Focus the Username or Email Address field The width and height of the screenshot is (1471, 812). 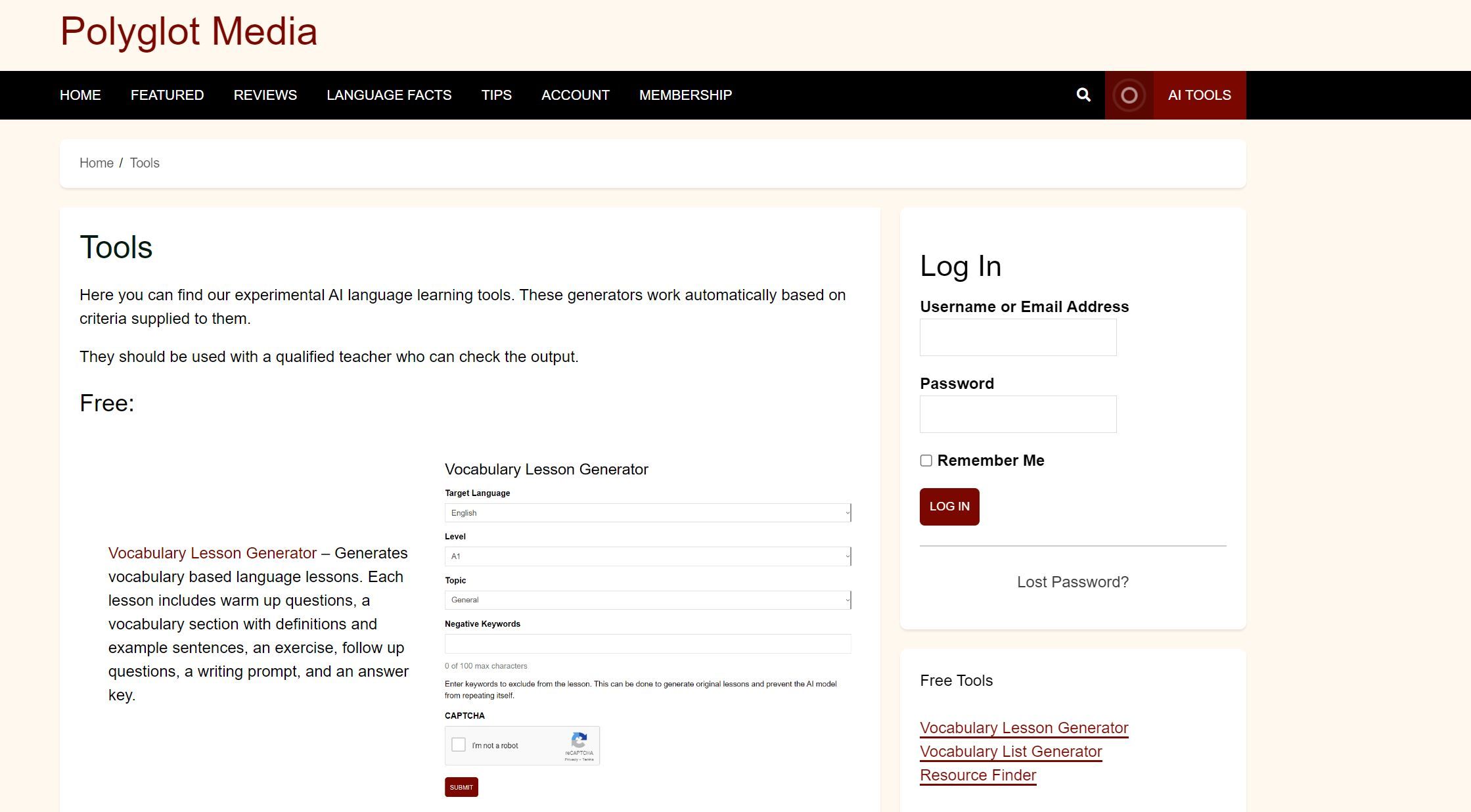click(x=1018, y=337)
